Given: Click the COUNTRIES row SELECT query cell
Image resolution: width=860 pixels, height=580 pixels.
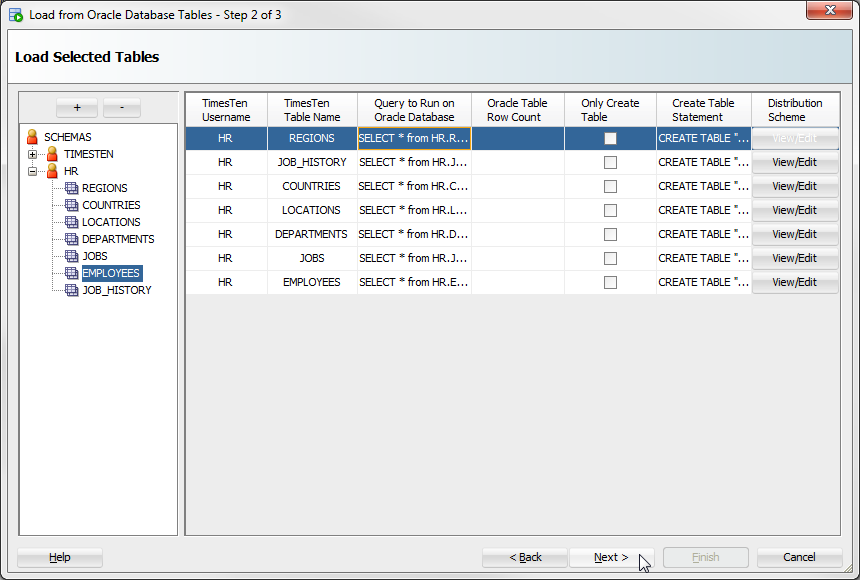Looking at the screenshot, I should [x=414, y=187].
